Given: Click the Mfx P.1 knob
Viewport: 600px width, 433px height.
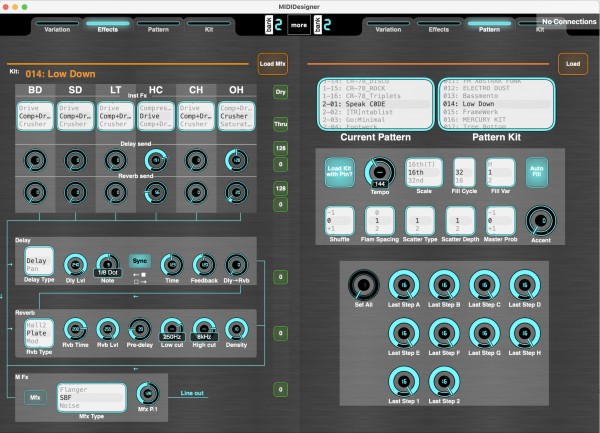Looking at the screenshot, I should coord(148,393).
